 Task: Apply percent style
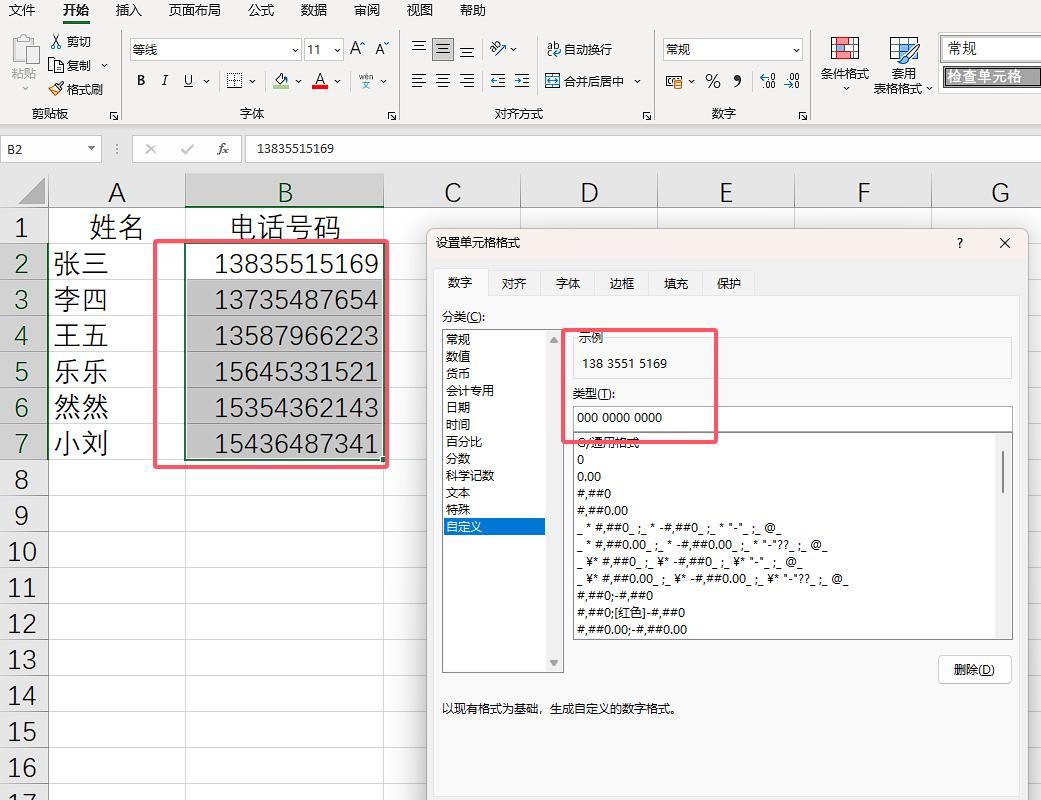(713, 81)
